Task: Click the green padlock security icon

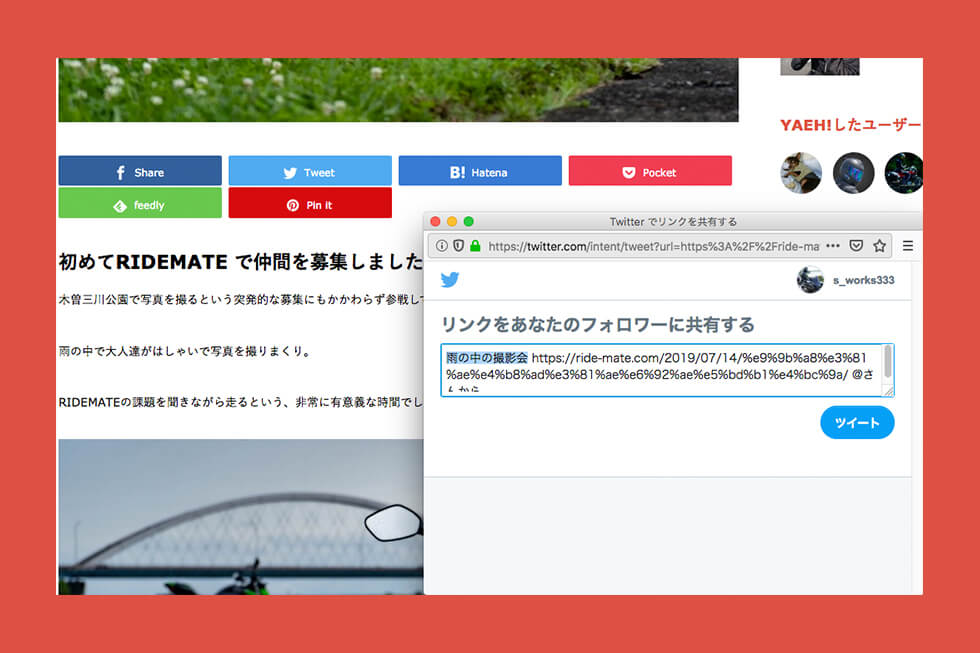Action: (x=475, y=246)
